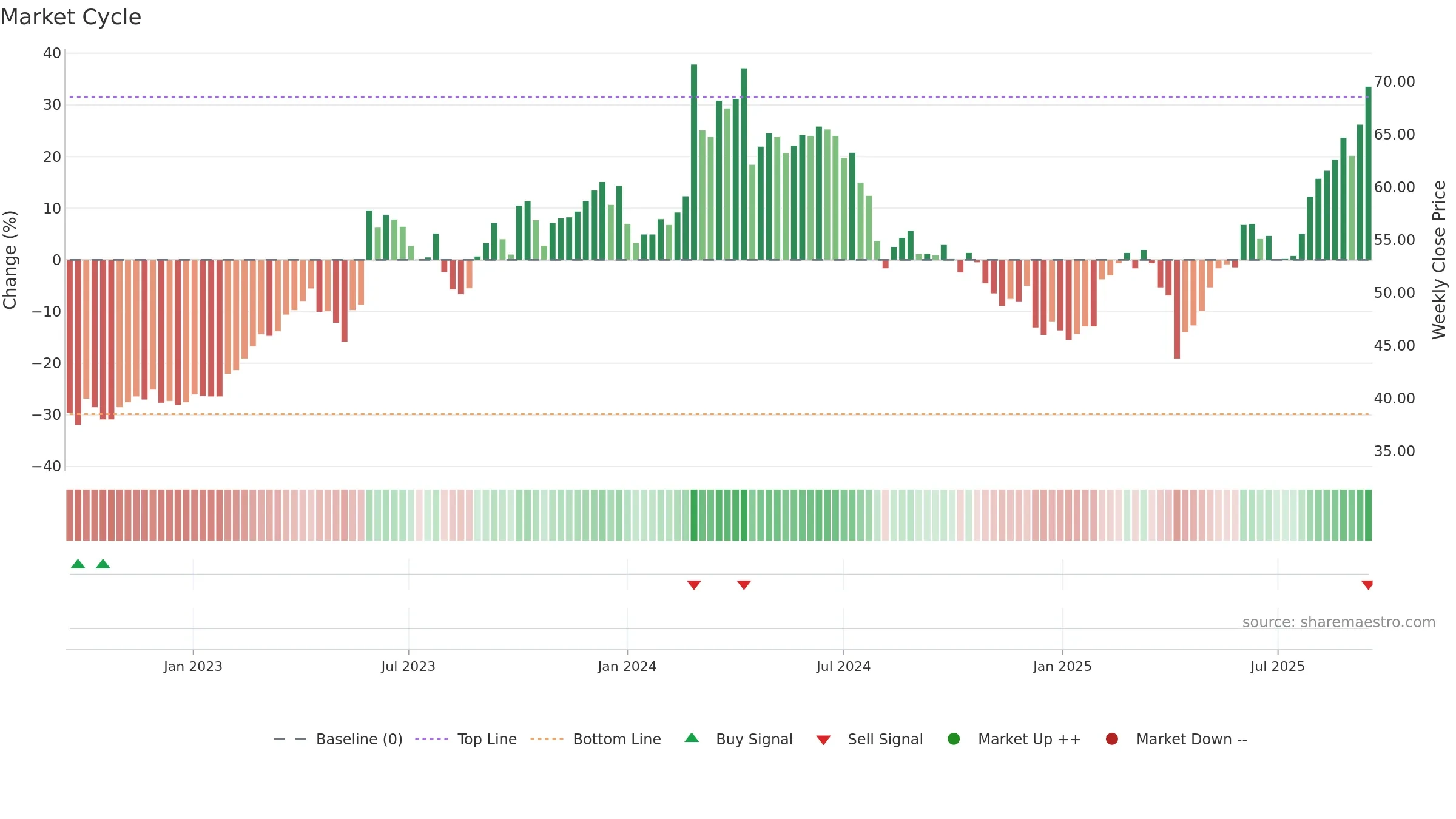The height and width of the screenshot is (819, 1456).
Task: Click the 55.00 price axis value
Action: 1395,240
